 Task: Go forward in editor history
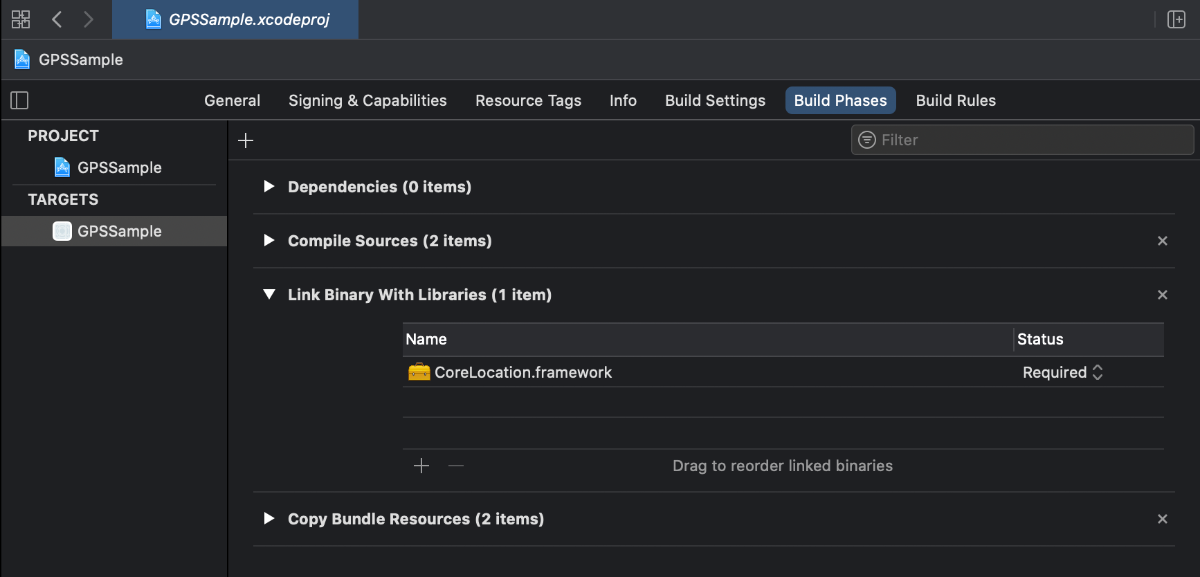88,19
